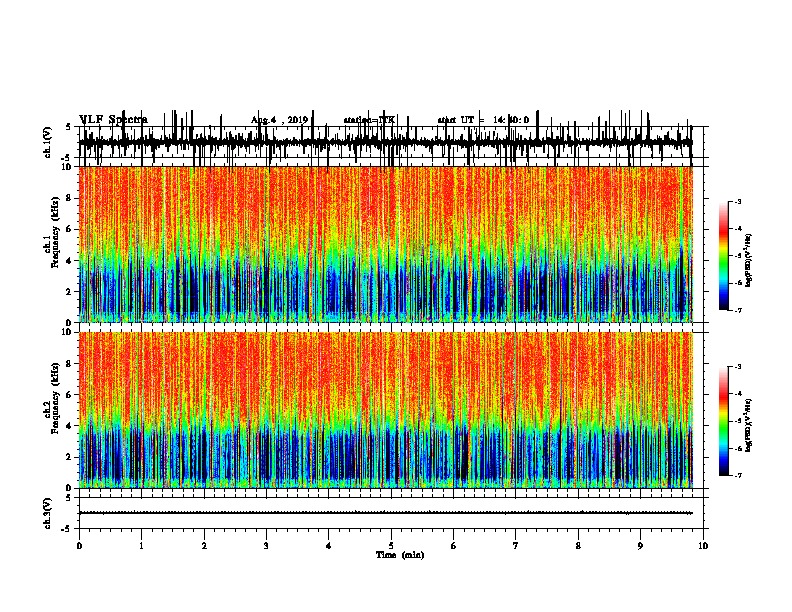Click the "-3" value on ch.2 colorbar
Screen dimensions: 792x612
click(x=737, y=367)
